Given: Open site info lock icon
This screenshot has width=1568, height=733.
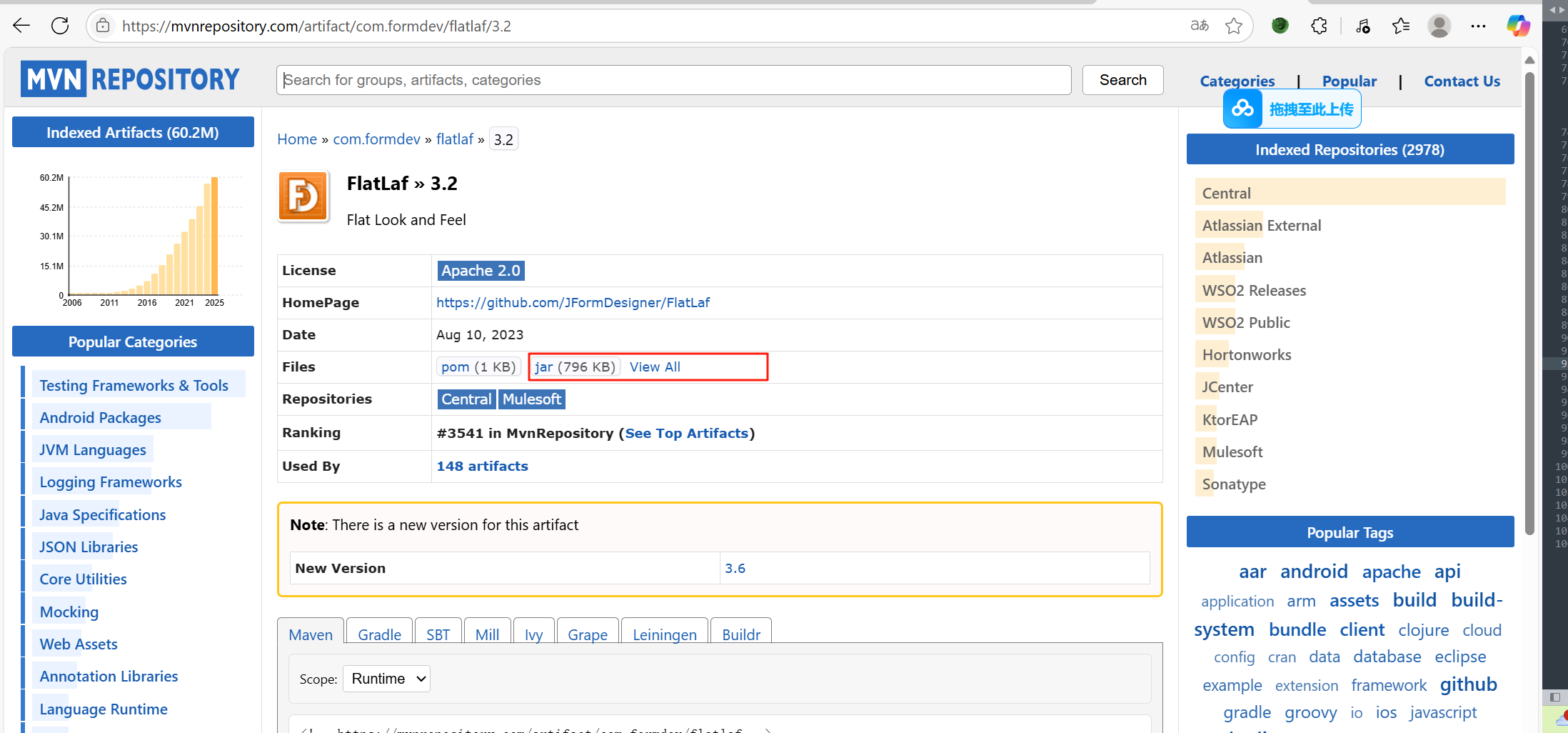Looking at the screenshot, I should point(103,26).
